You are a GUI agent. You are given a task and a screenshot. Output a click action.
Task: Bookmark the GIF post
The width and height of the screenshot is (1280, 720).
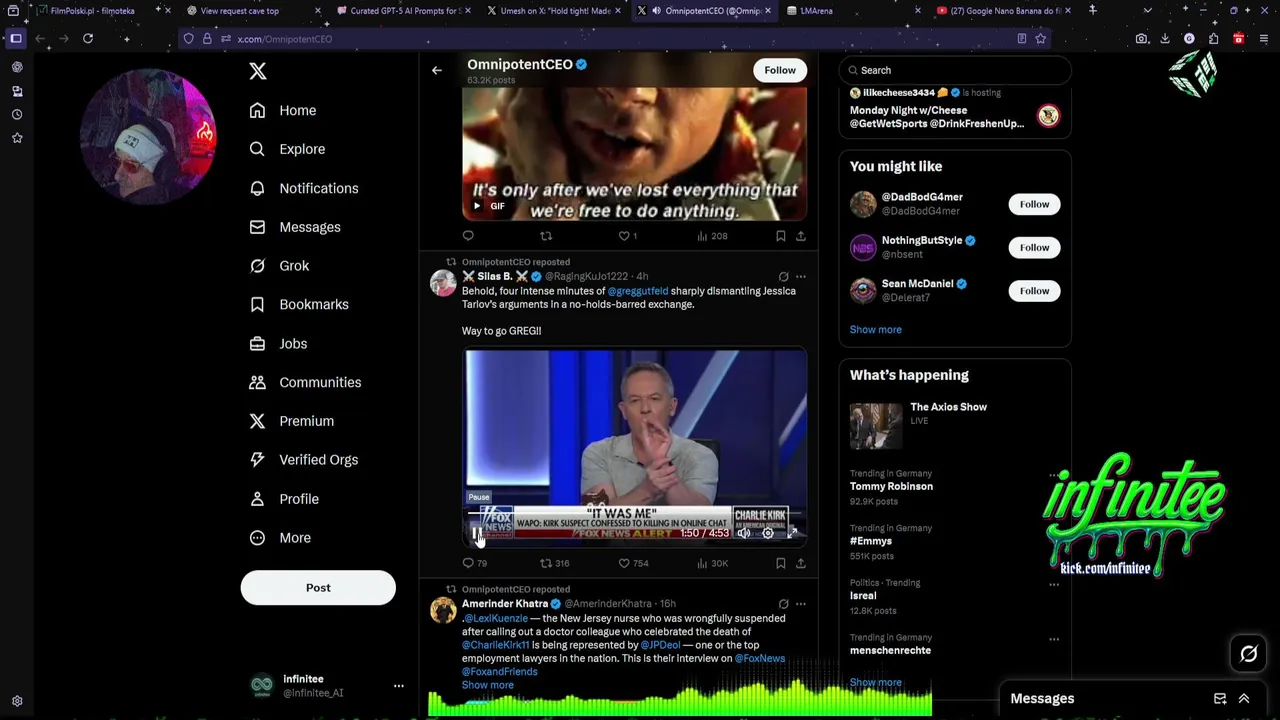780,236
